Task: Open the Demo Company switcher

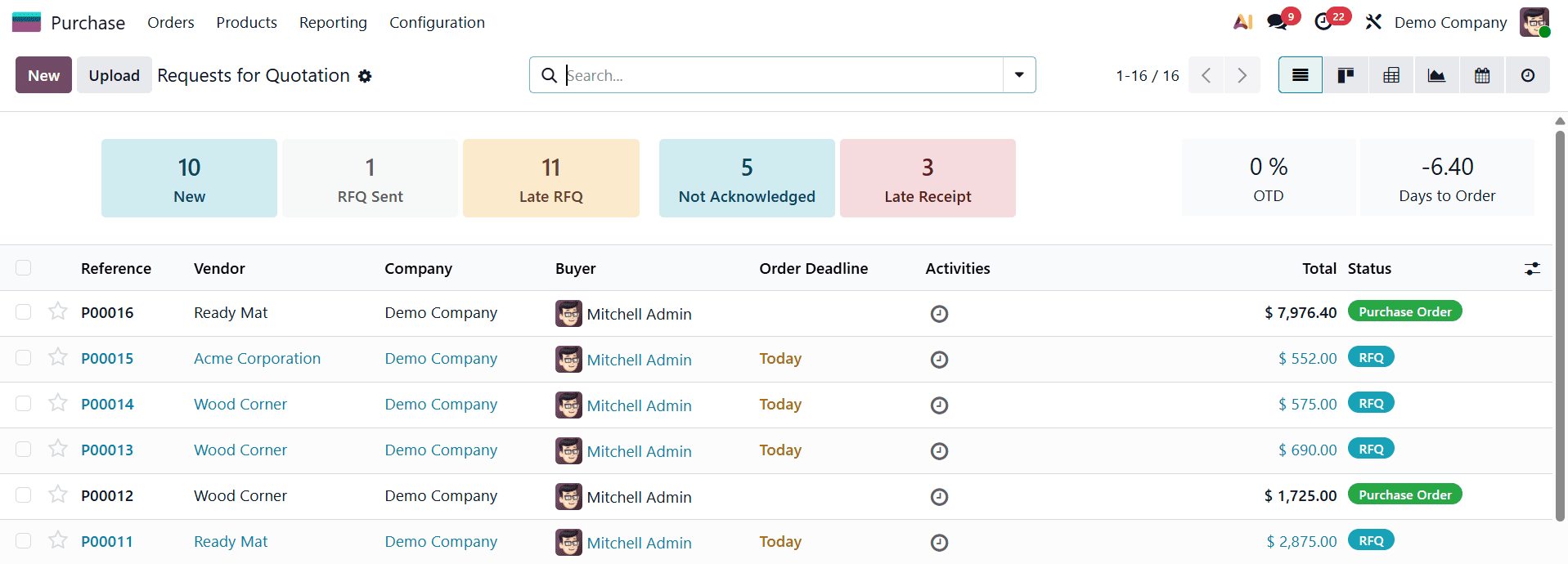Action: pos(1450,22)
